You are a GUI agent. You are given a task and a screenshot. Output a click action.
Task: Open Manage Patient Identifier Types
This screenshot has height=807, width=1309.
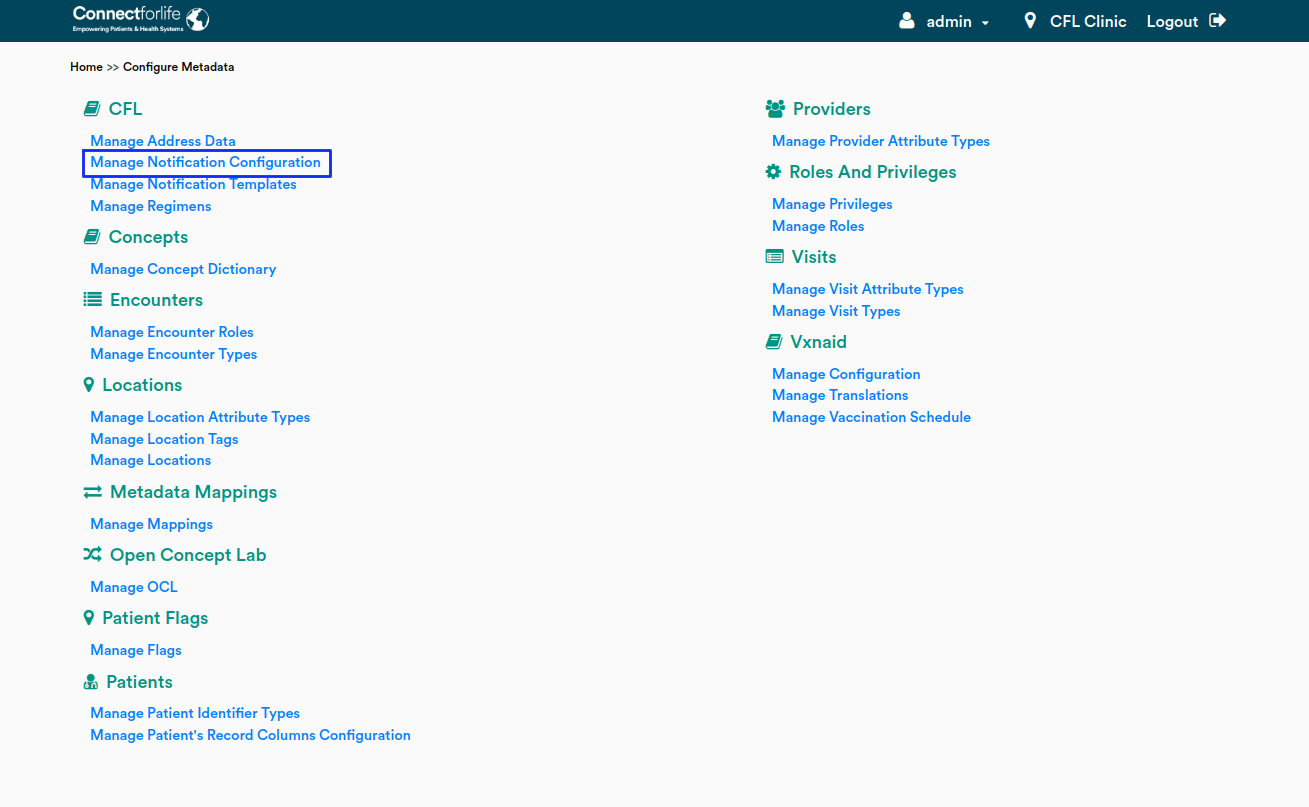tap(195, 713)
